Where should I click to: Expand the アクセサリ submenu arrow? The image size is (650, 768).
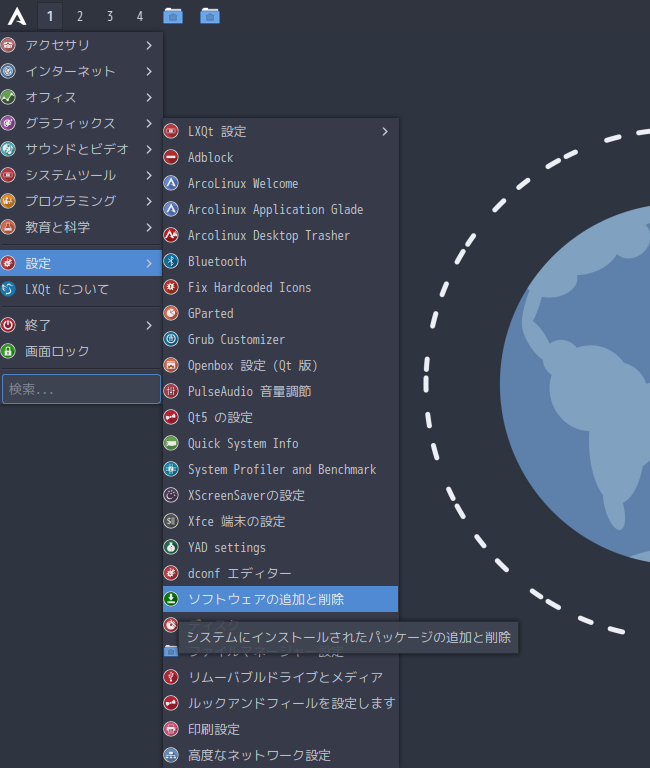click(x=149, y=46)
